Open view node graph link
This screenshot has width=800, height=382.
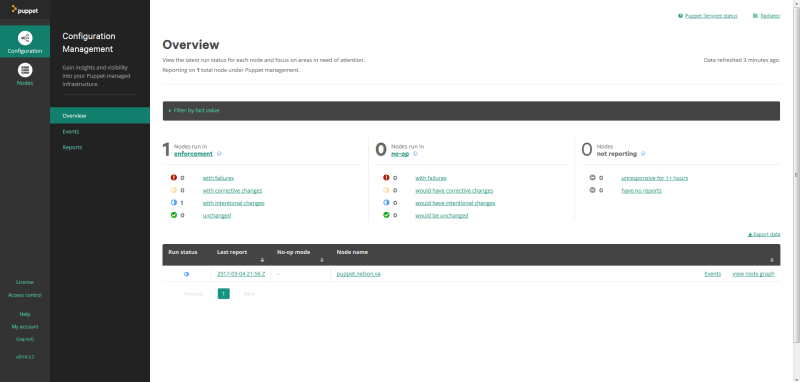tap(754, 274)
